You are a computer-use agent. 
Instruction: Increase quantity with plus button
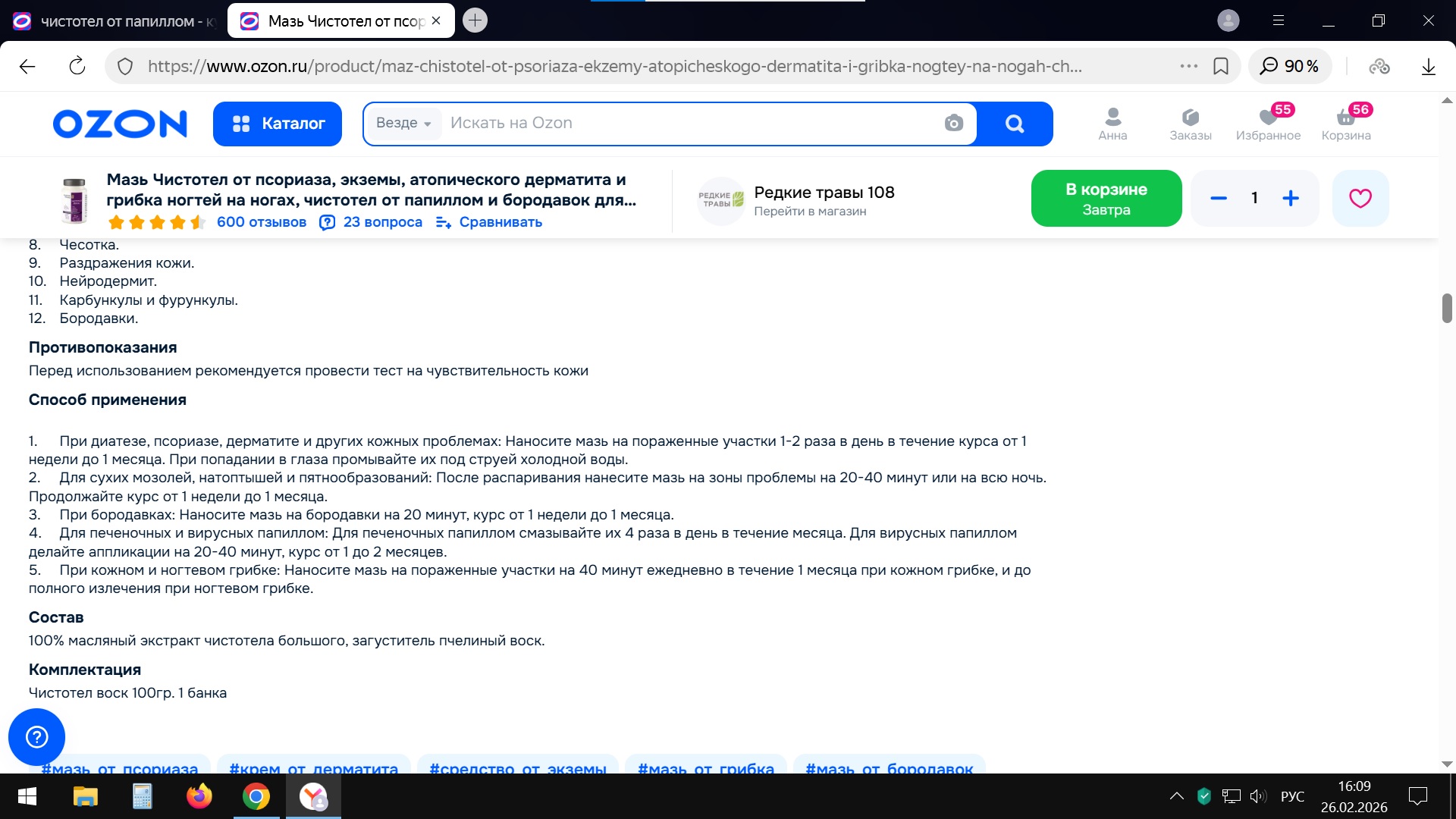click(1291, 199)
